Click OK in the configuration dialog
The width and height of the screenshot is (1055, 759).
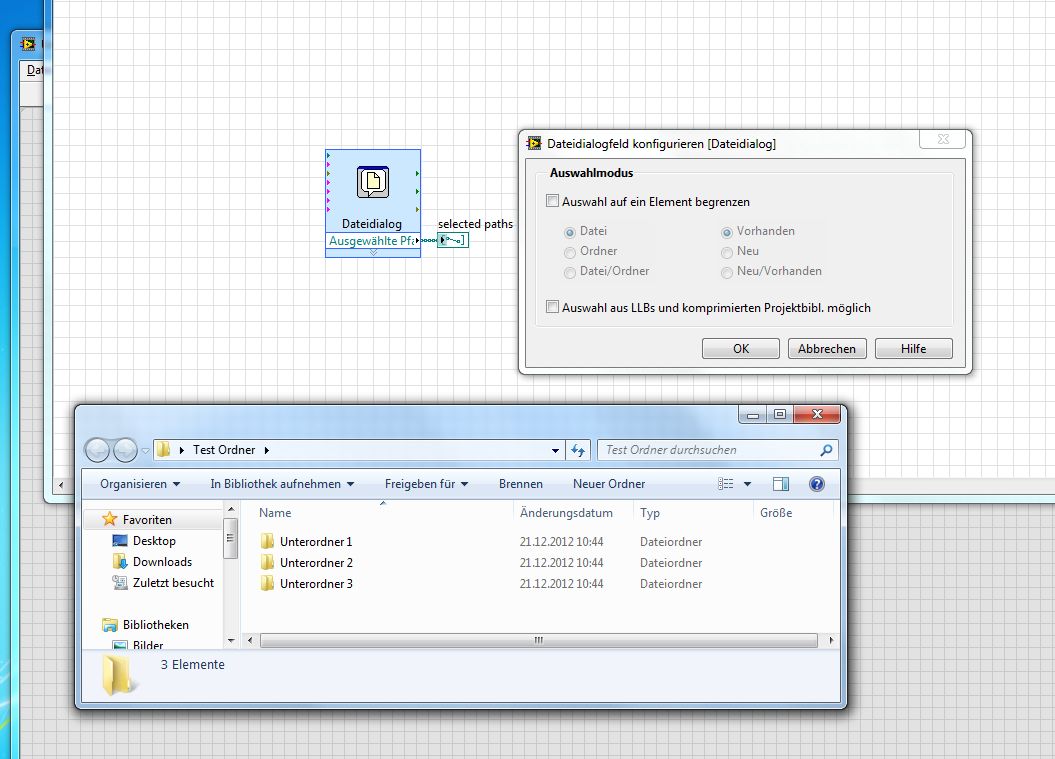coord(741,349)
